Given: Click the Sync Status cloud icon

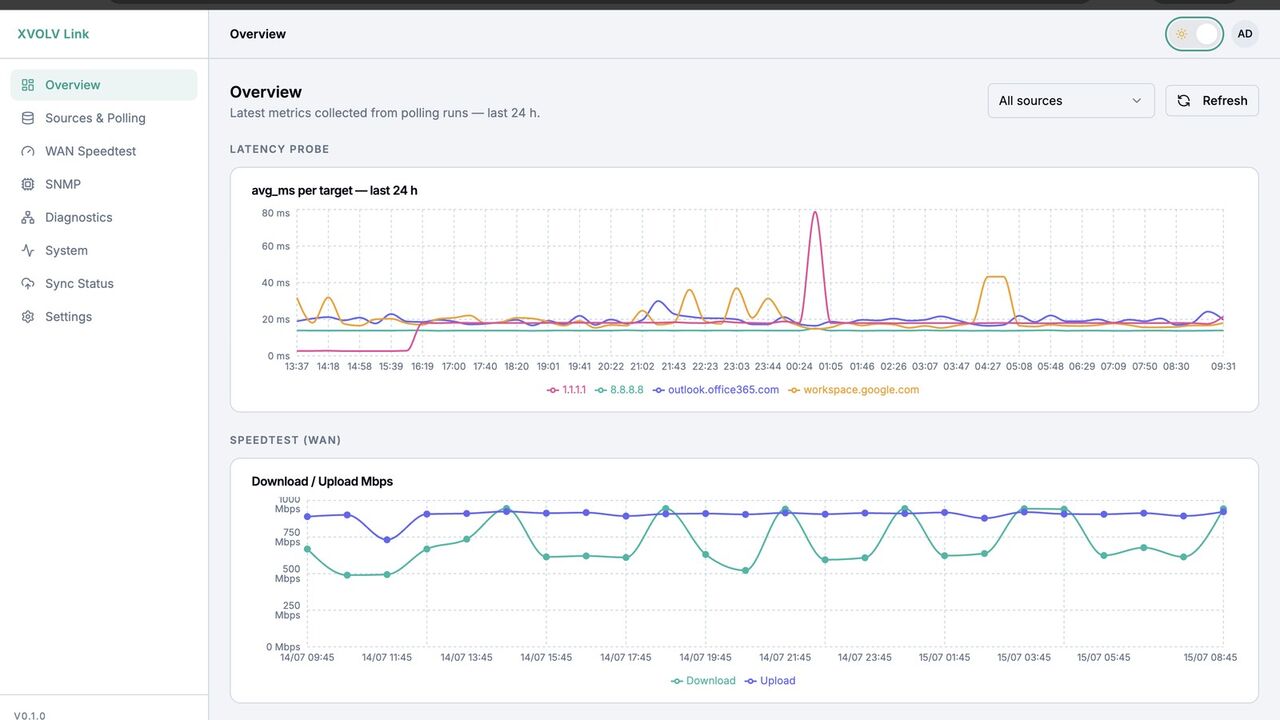Looking at the screenshot, I should [x=28, y=283].
